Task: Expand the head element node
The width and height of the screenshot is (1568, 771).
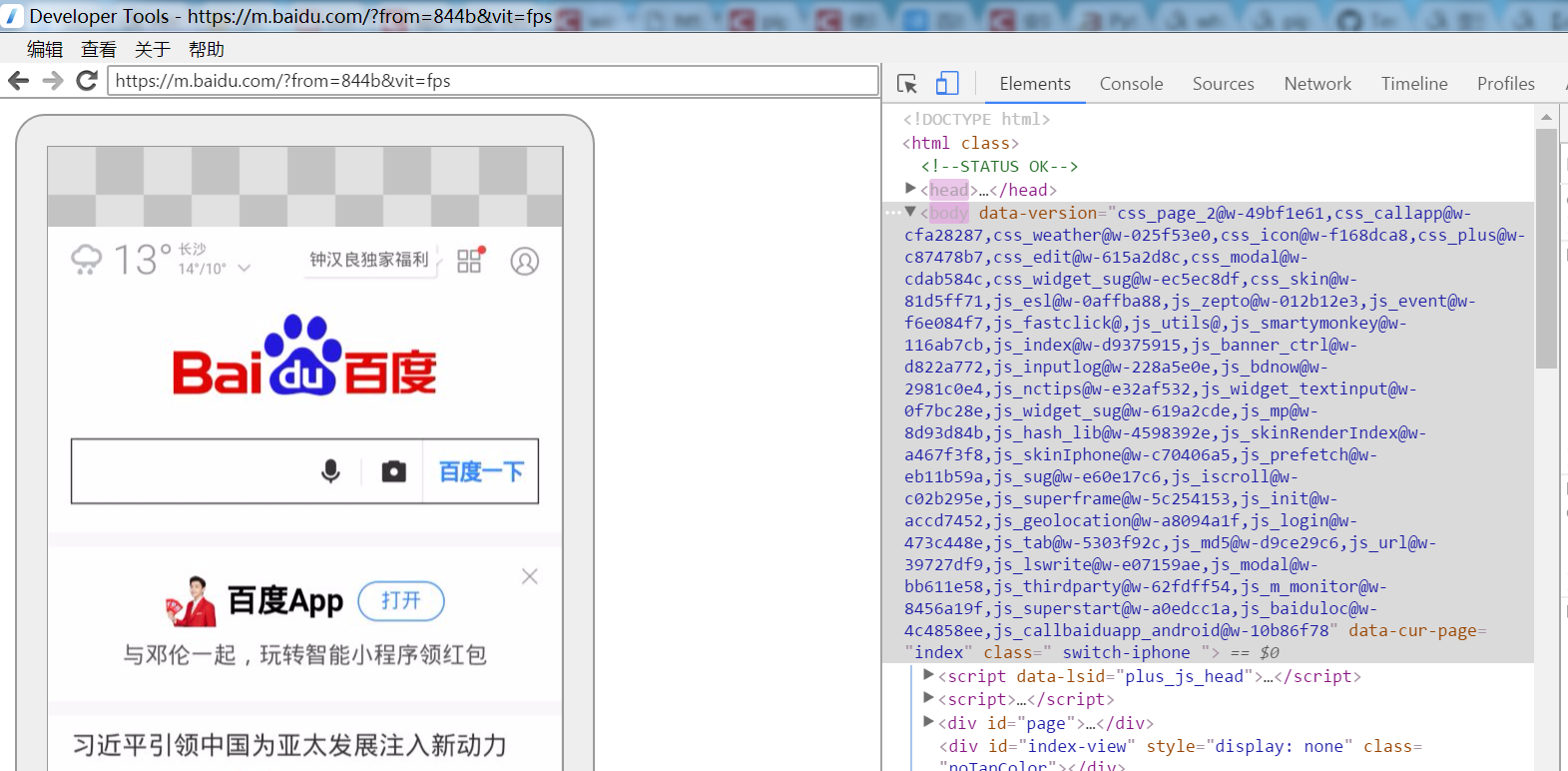Action: (x=910, y=189)
